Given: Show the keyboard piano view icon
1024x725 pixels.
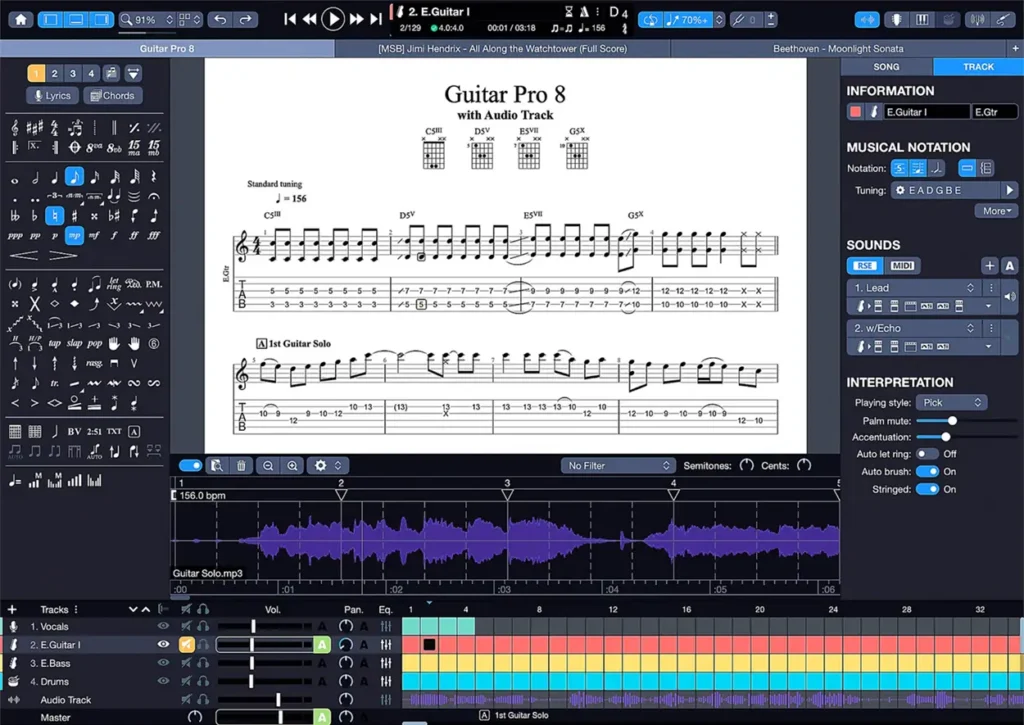Looking at the screenshot, I should (x=922, y=20).
